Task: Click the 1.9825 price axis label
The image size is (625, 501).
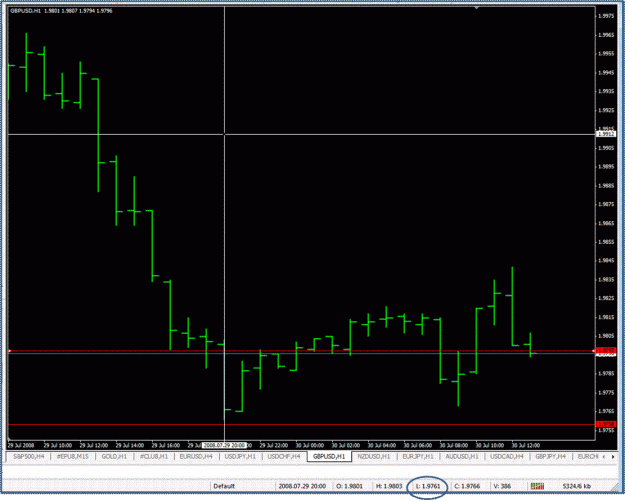Action: pyautogui.click(x=606, y=298)
